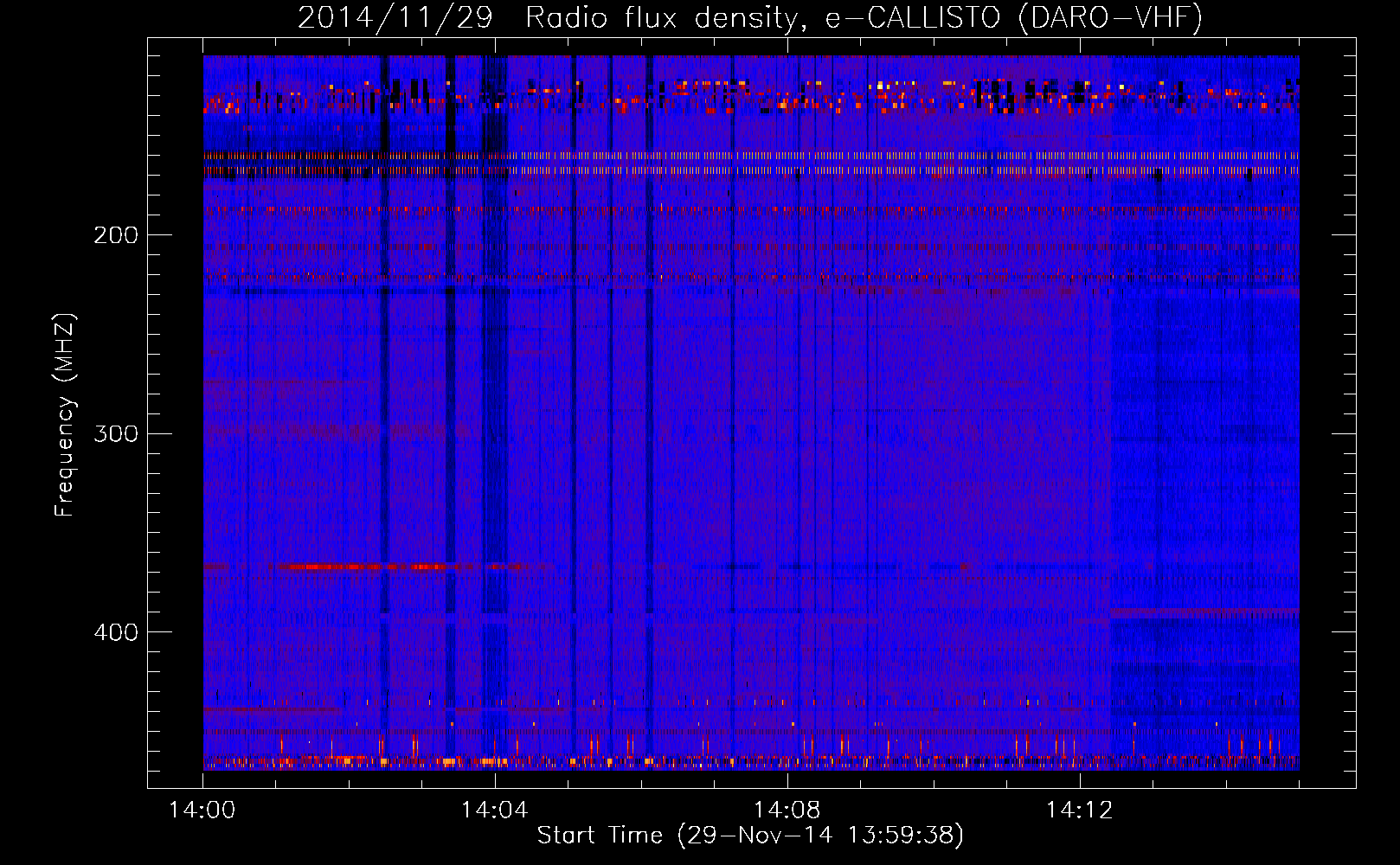Click the '400' frequency axis label
This screenshot has width=1400, height=865.
click(x=116, y=632)
